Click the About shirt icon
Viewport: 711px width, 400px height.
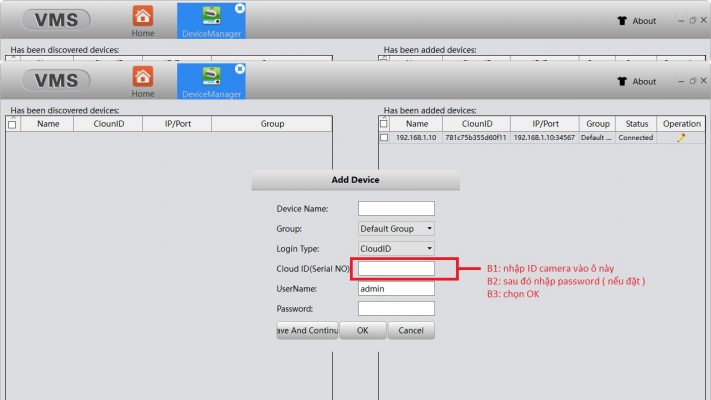tap(622, 82)
